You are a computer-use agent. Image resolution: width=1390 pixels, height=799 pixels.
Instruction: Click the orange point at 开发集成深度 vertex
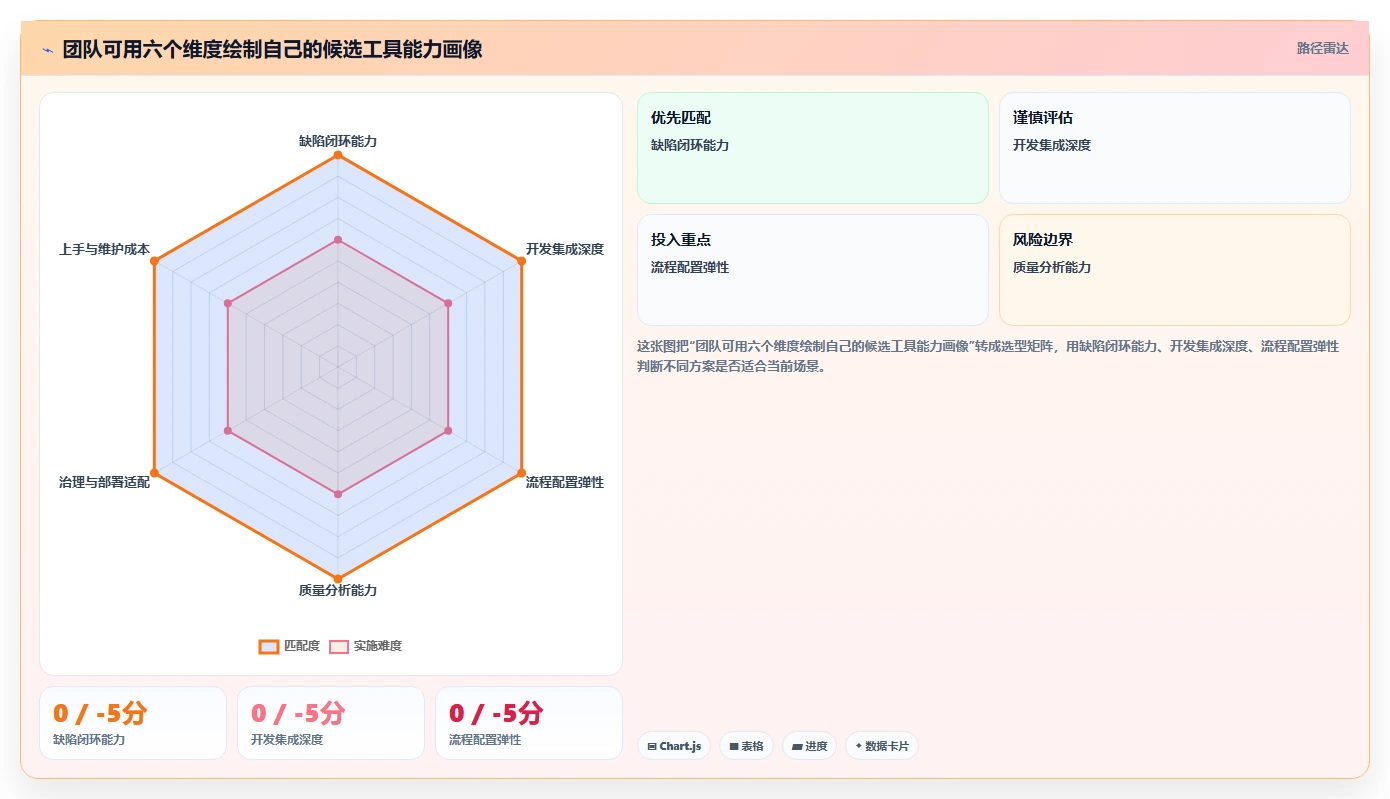(521, 261)
